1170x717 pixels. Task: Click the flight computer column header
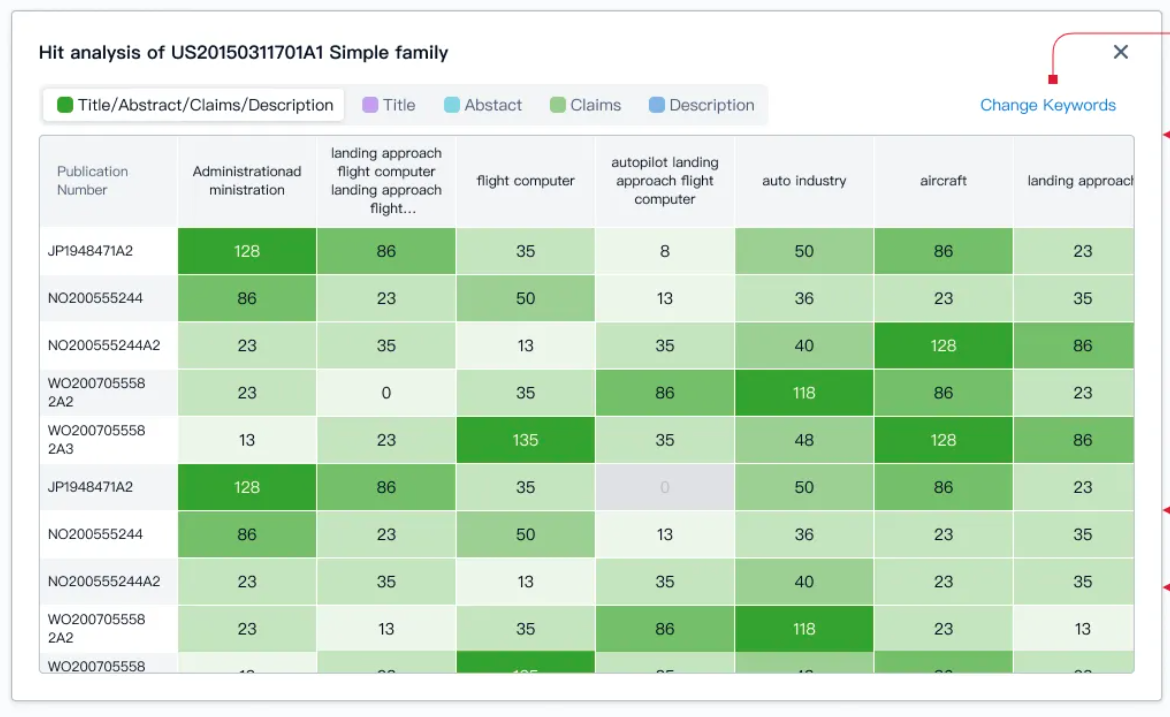point(525,181)
